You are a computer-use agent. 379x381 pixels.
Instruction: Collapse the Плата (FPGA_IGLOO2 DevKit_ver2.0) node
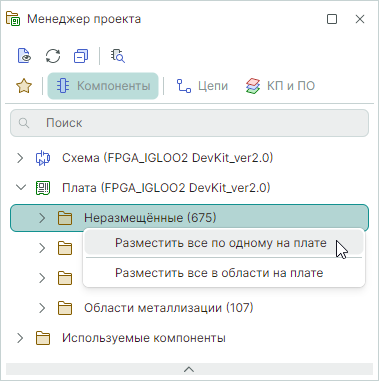coord(21,188)
